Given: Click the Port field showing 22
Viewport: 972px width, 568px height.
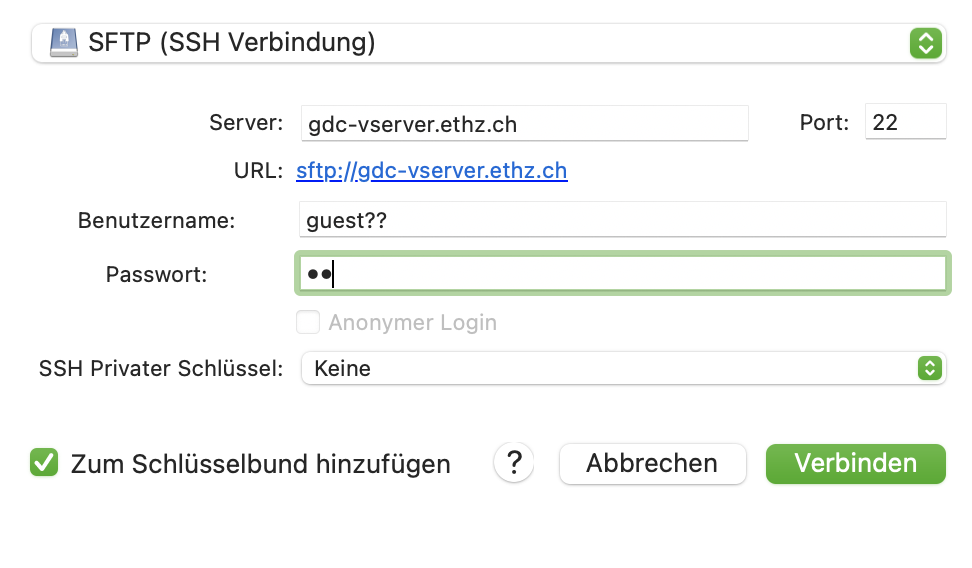Looking at the screenshot, I should [x=905, y=122].
